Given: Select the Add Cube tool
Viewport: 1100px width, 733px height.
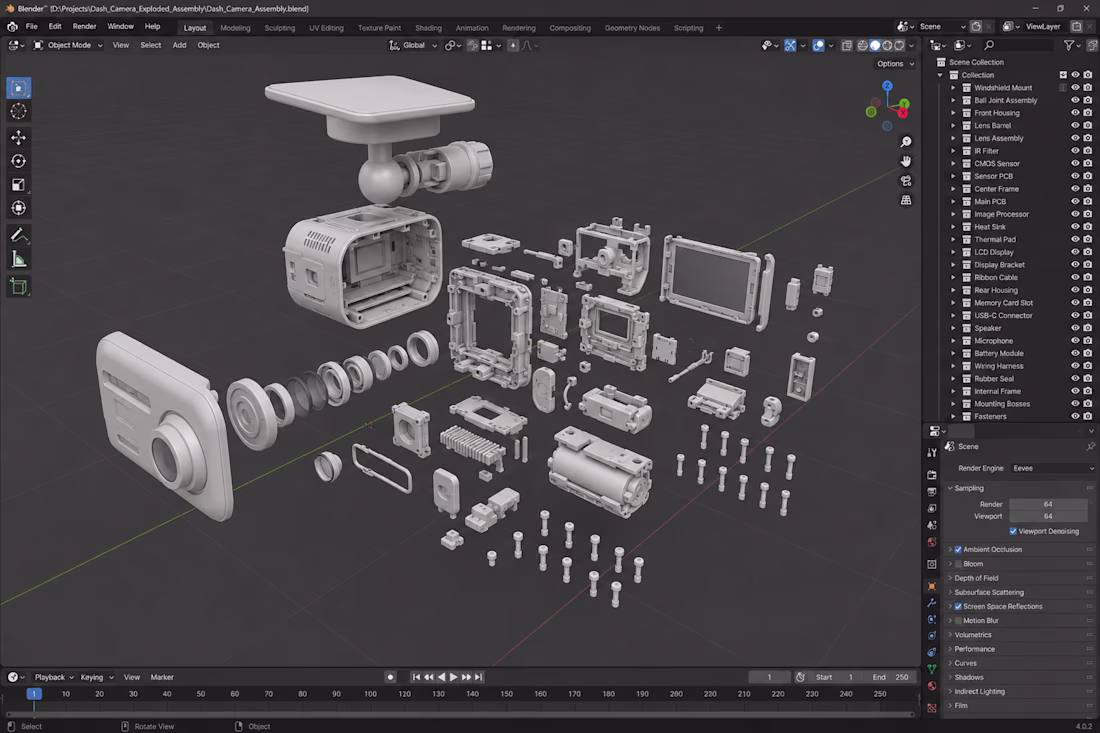Looking at the screenshot, I should (x=19, y=286).
